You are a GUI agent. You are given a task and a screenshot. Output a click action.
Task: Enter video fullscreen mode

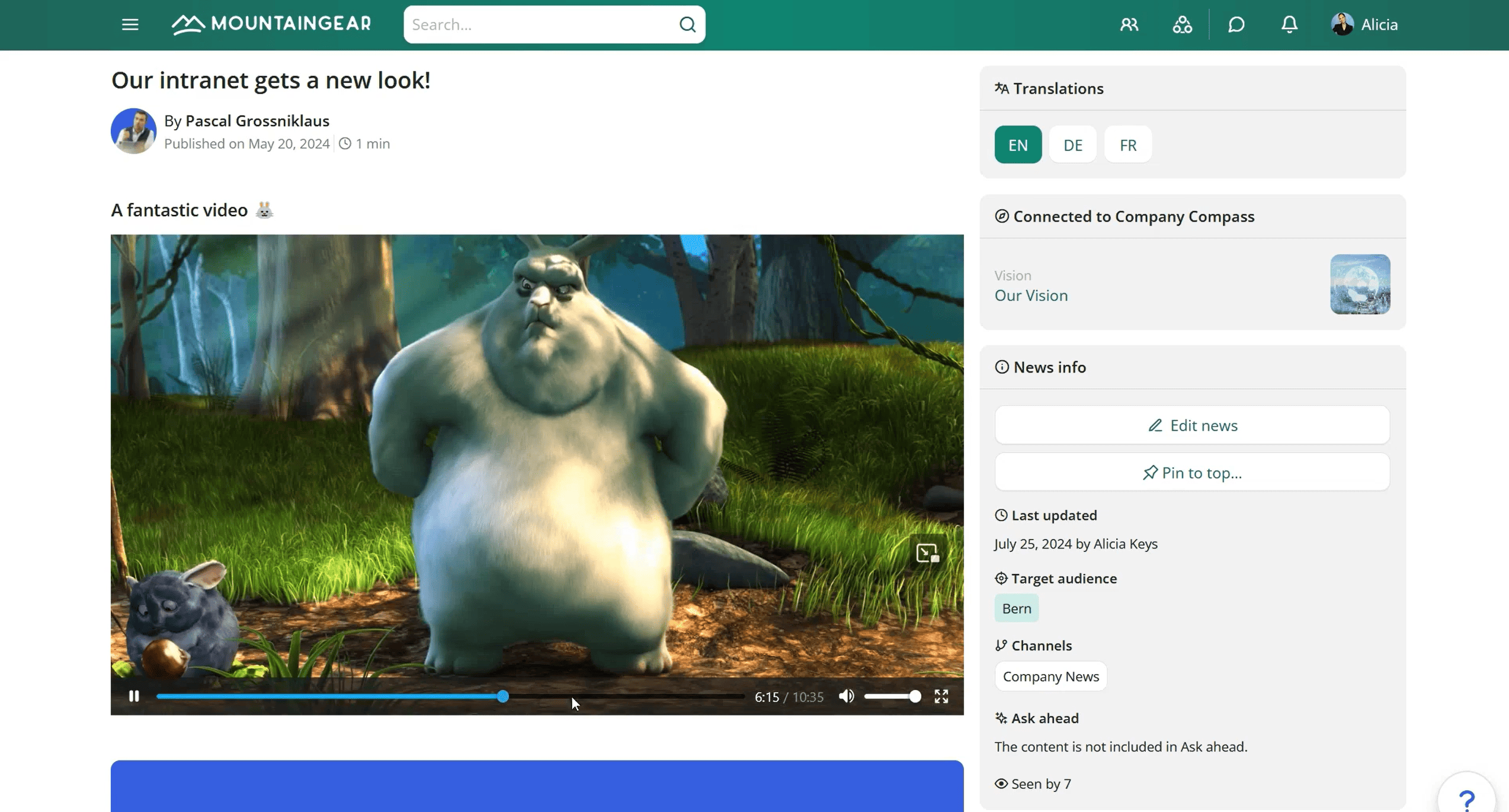coord(941,696)
